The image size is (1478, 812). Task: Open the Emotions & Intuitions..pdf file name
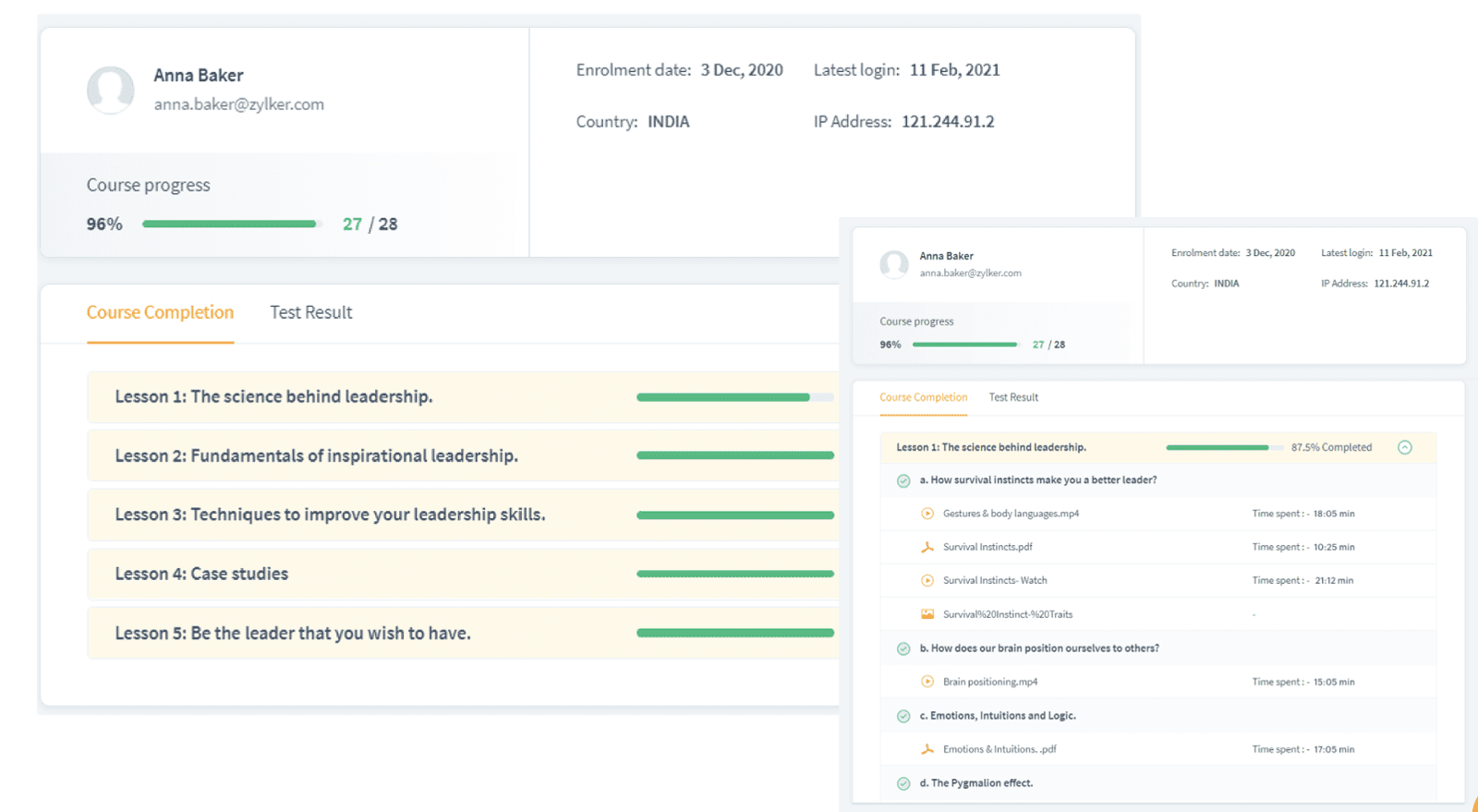click(999, 749)
